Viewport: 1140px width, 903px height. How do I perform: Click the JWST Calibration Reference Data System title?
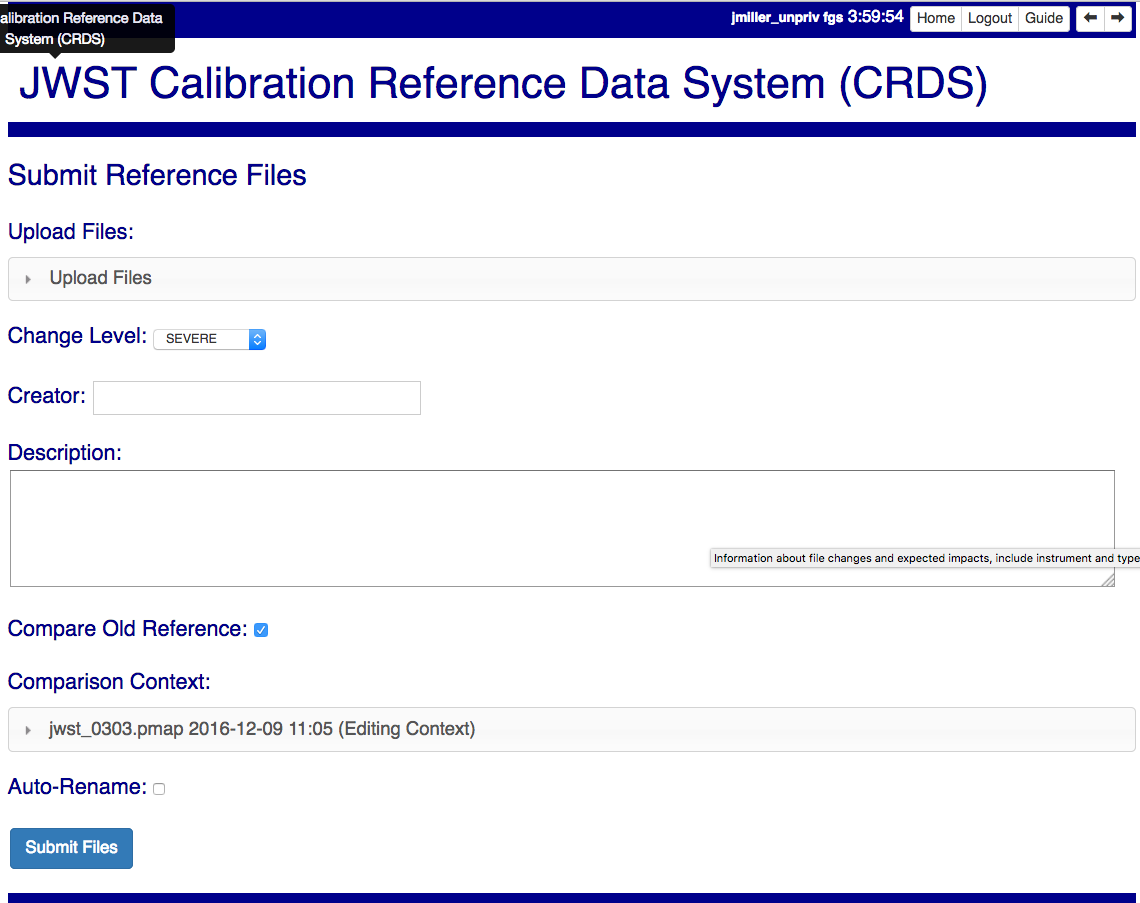coord(503,84)
